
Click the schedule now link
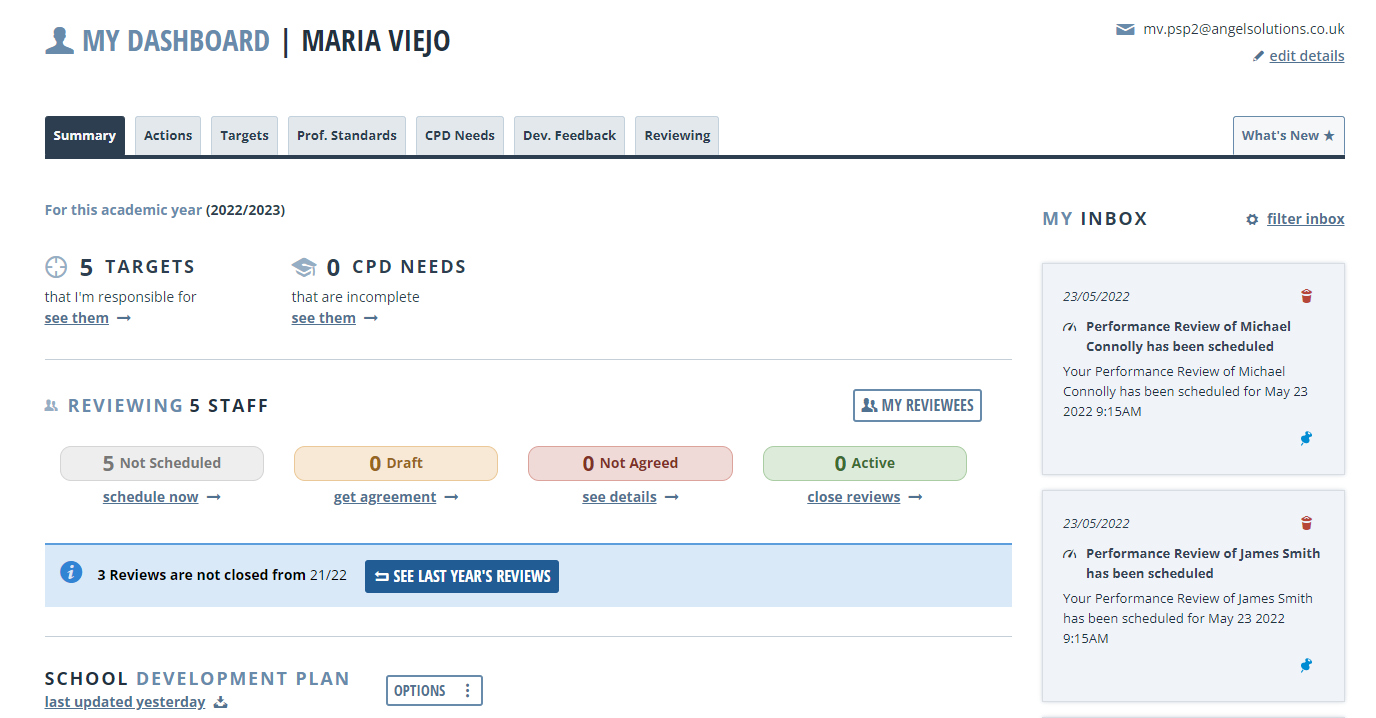tap(151, 496)
